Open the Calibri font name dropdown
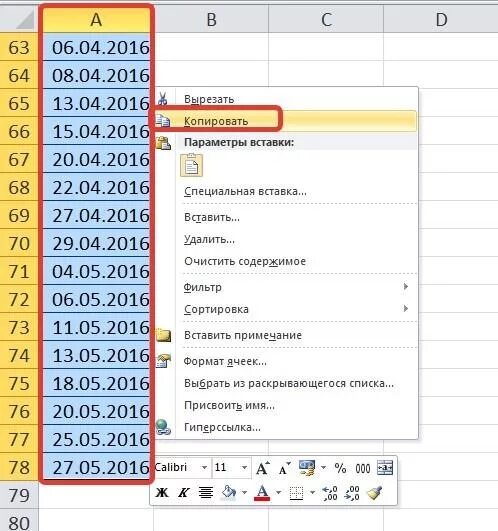 click(x=204, y=468)
